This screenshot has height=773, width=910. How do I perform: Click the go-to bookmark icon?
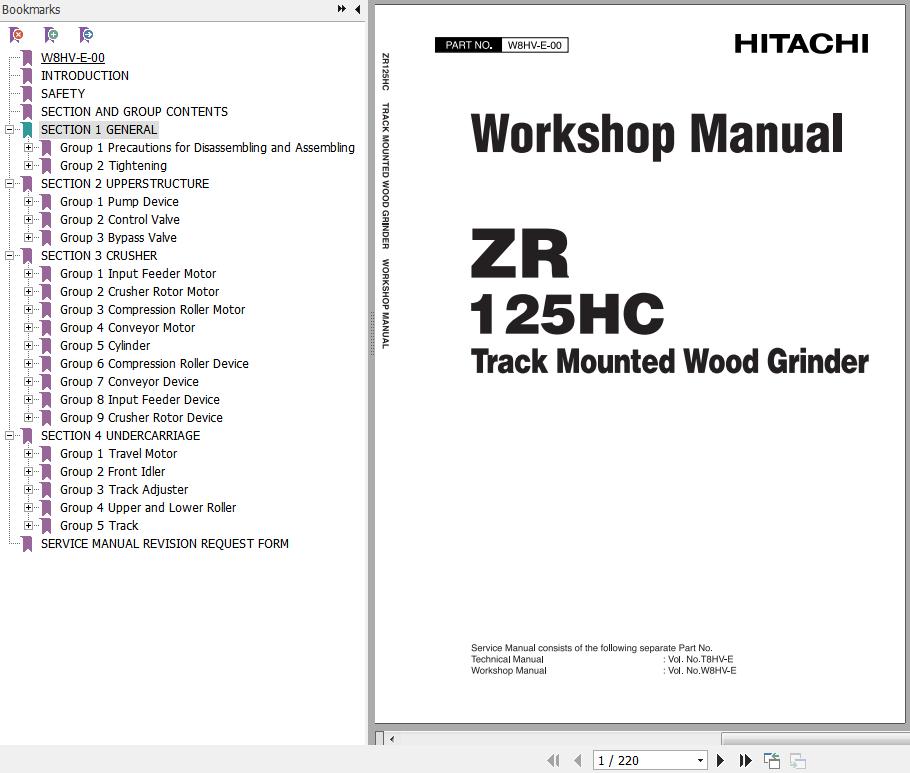coord(86,35)
